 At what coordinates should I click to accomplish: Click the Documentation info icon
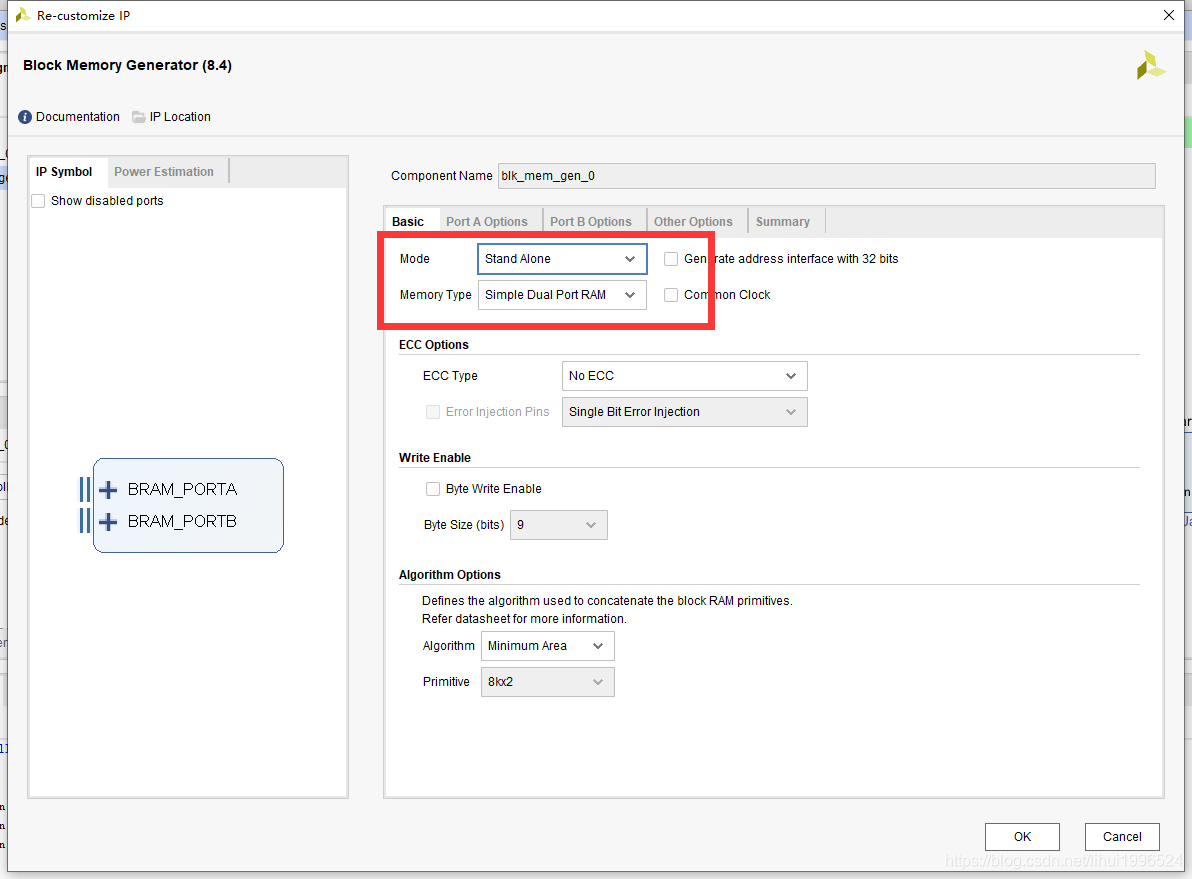tap(24, 116)
